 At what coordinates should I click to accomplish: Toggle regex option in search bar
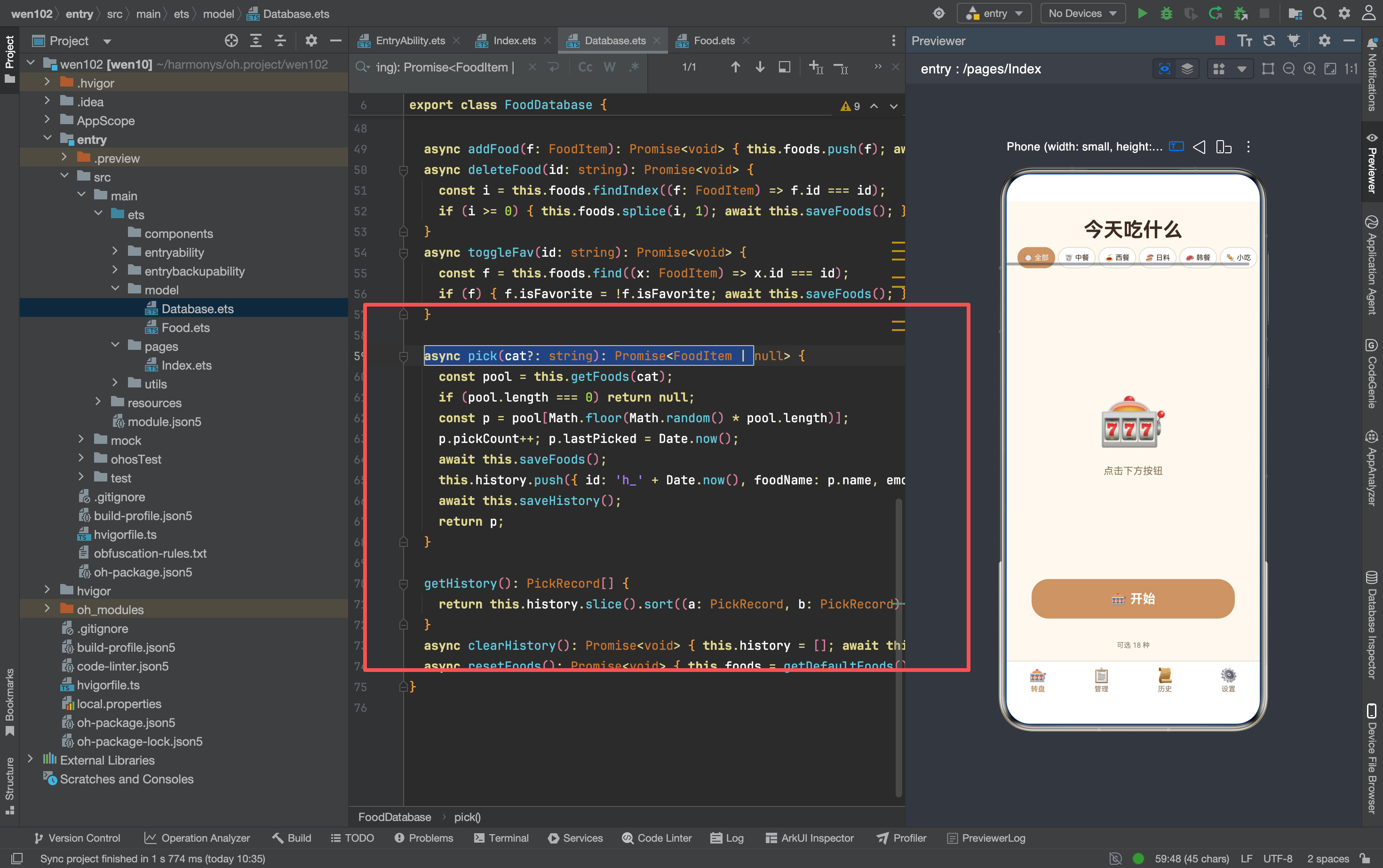(634, 67)
